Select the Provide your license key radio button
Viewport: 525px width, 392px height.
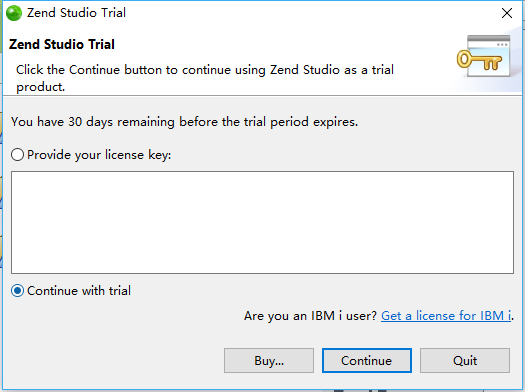click(17, 155)
